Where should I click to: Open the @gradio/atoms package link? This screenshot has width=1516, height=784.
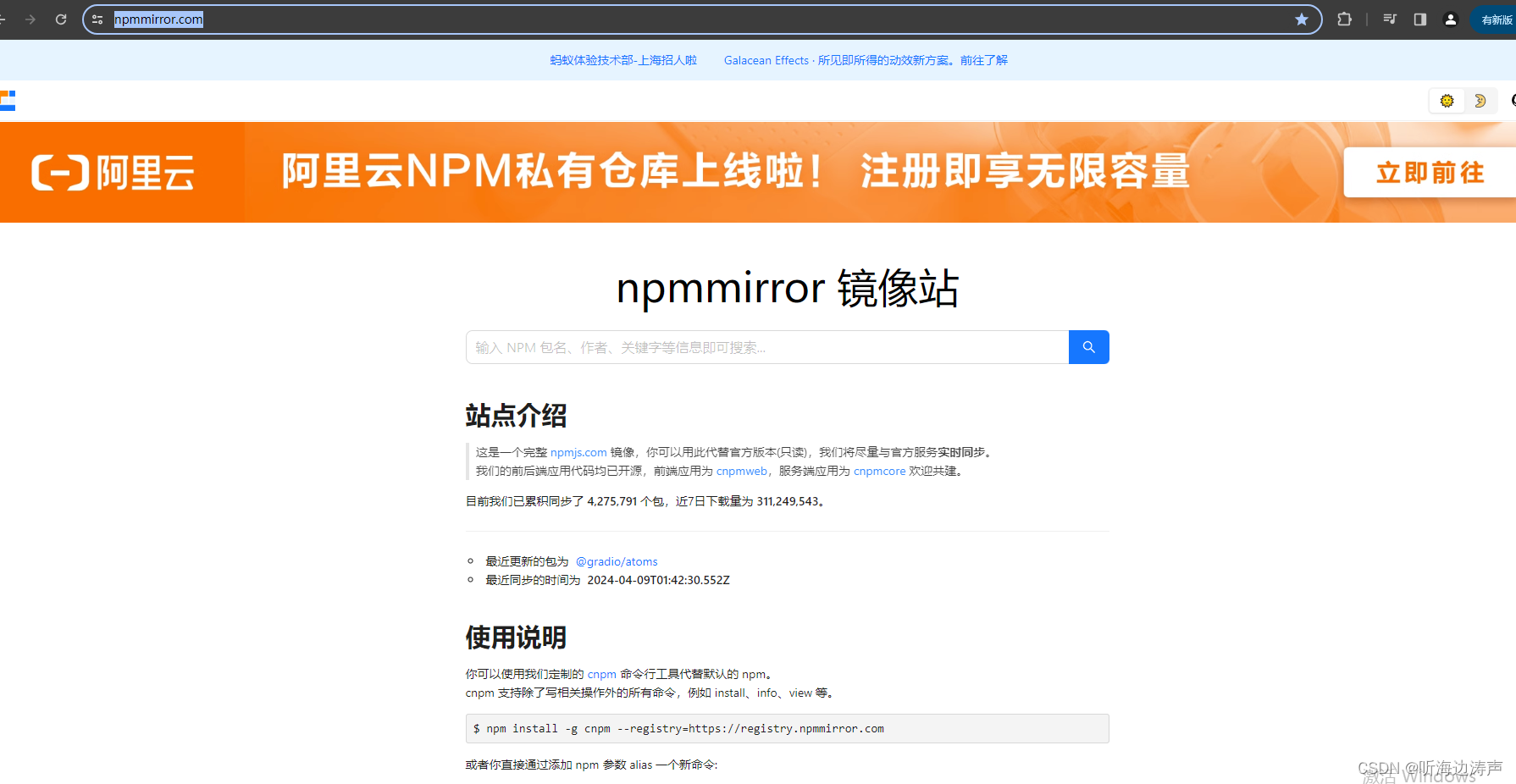click(617, 561)
